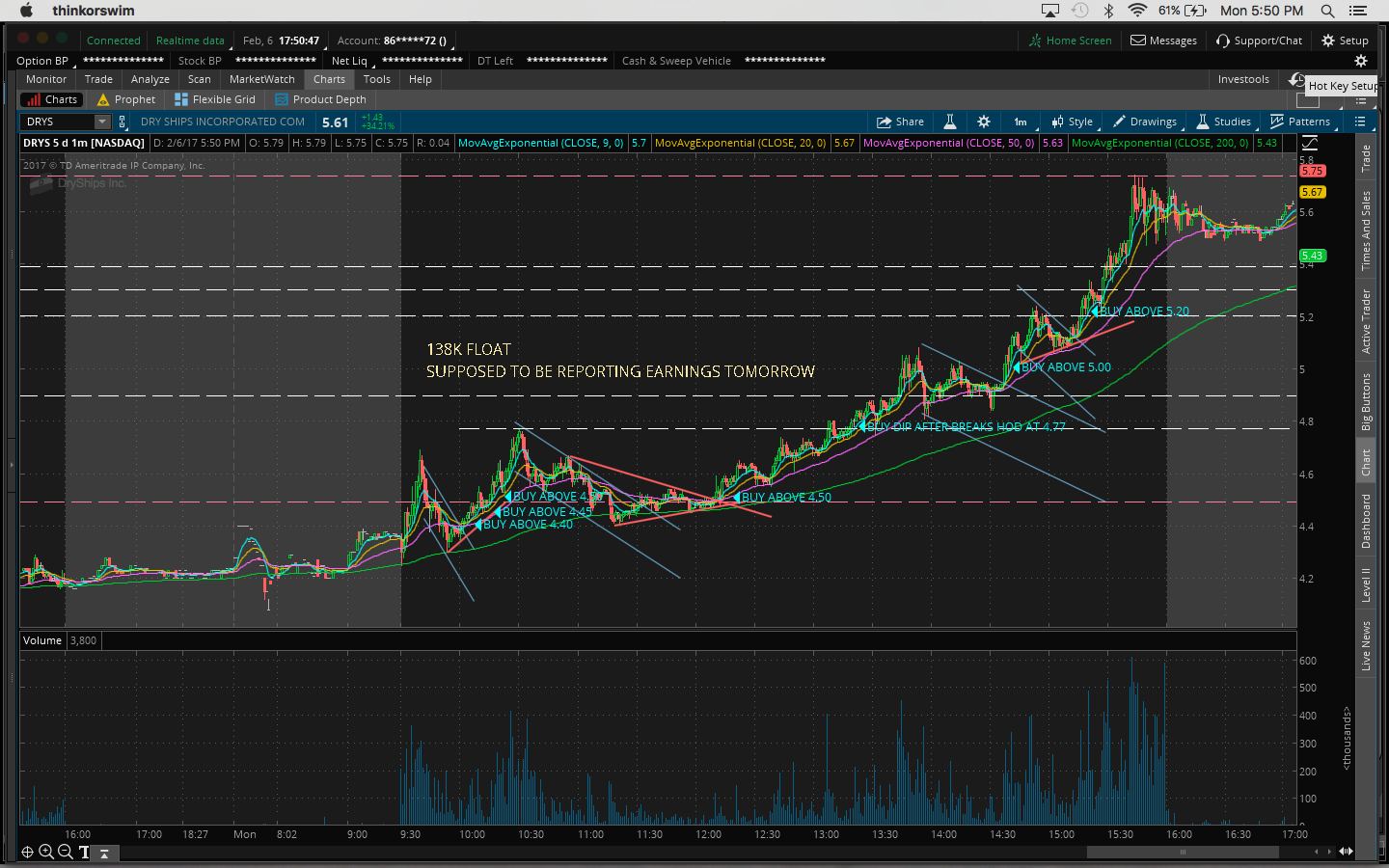Click the chart settings gear icon

pyautogui.click(x=984, y=122)
